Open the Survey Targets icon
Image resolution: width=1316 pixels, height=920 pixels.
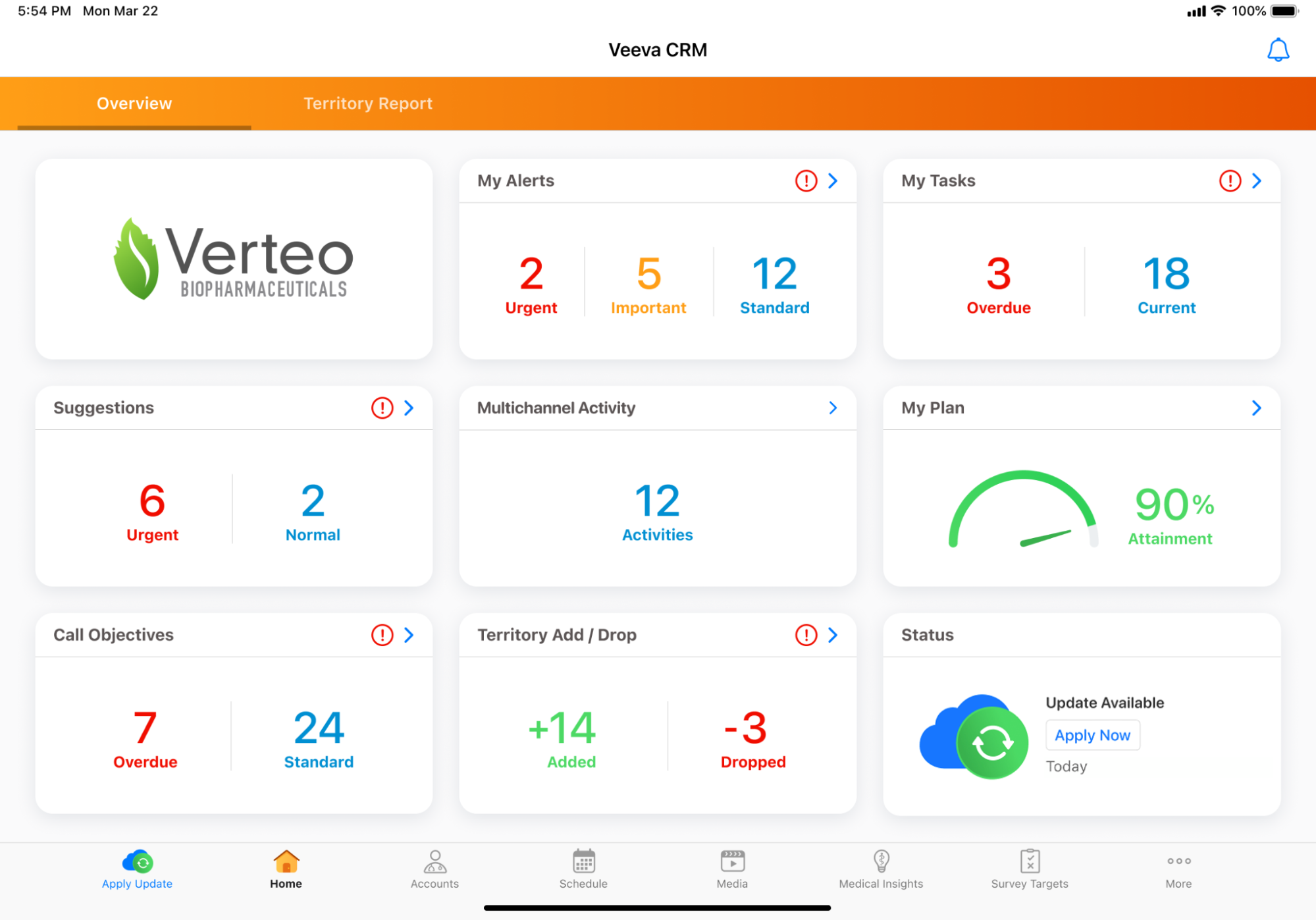tap(1030, 861)
